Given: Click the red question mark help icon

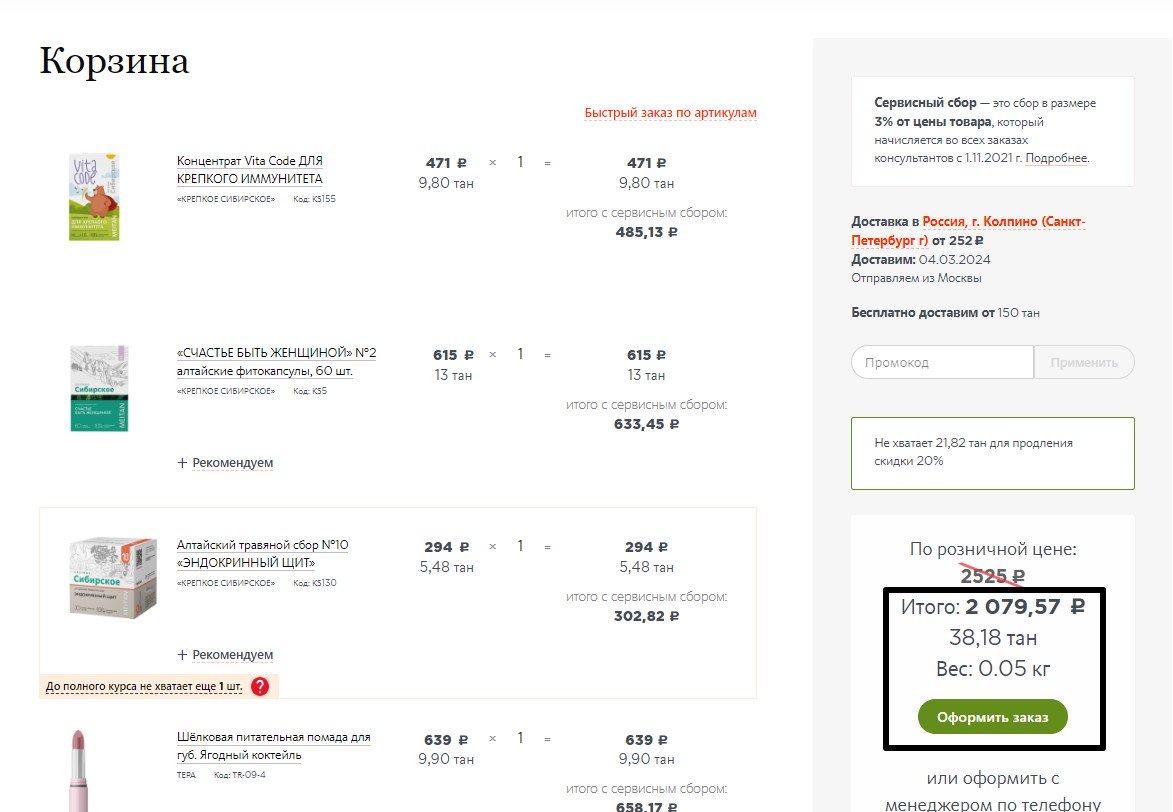Looking at the screenshot, I should coord(260,687).
